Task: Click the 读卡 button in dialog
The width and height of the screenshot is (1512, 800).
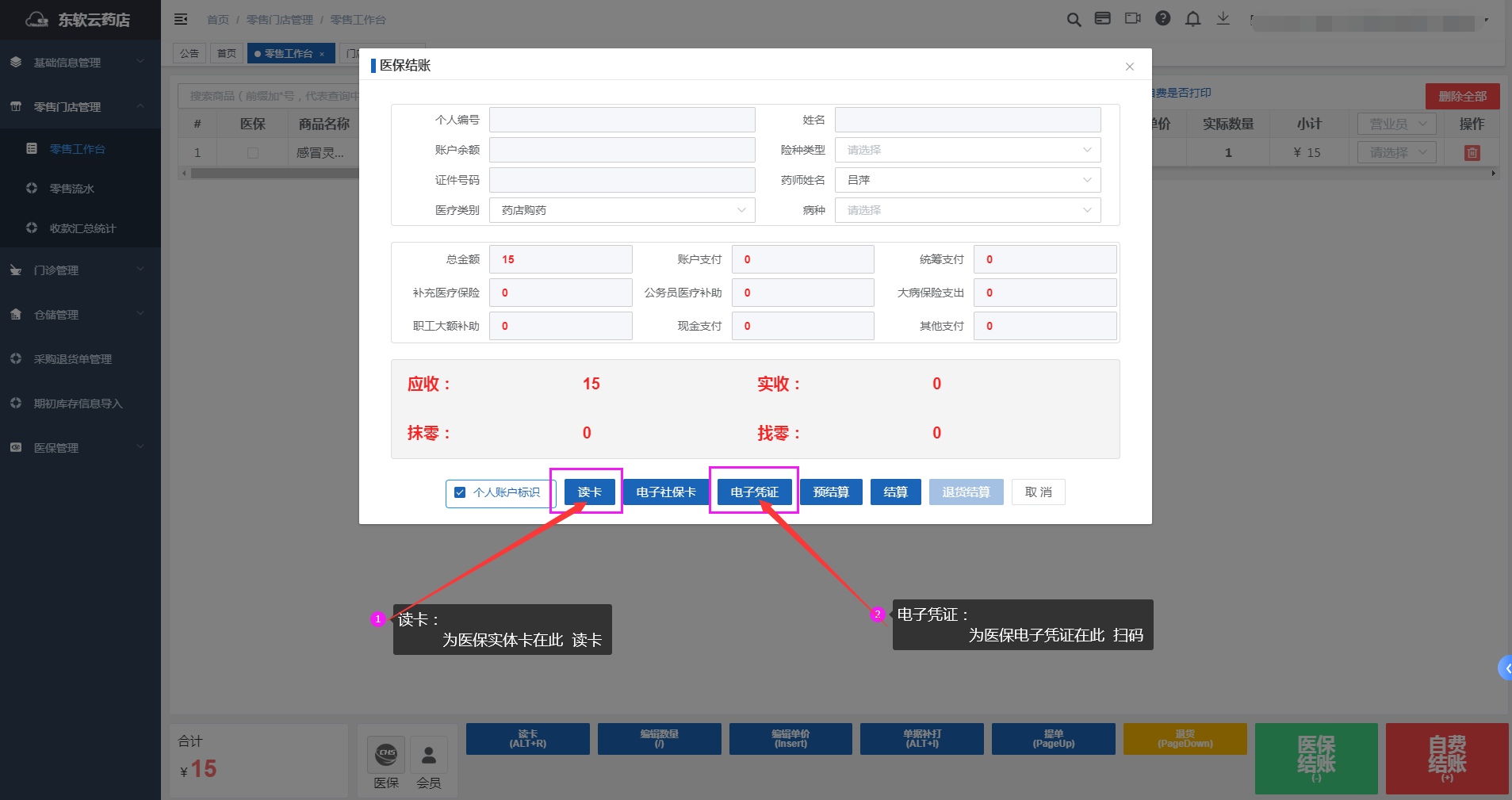Action: [x=589, y=492]
